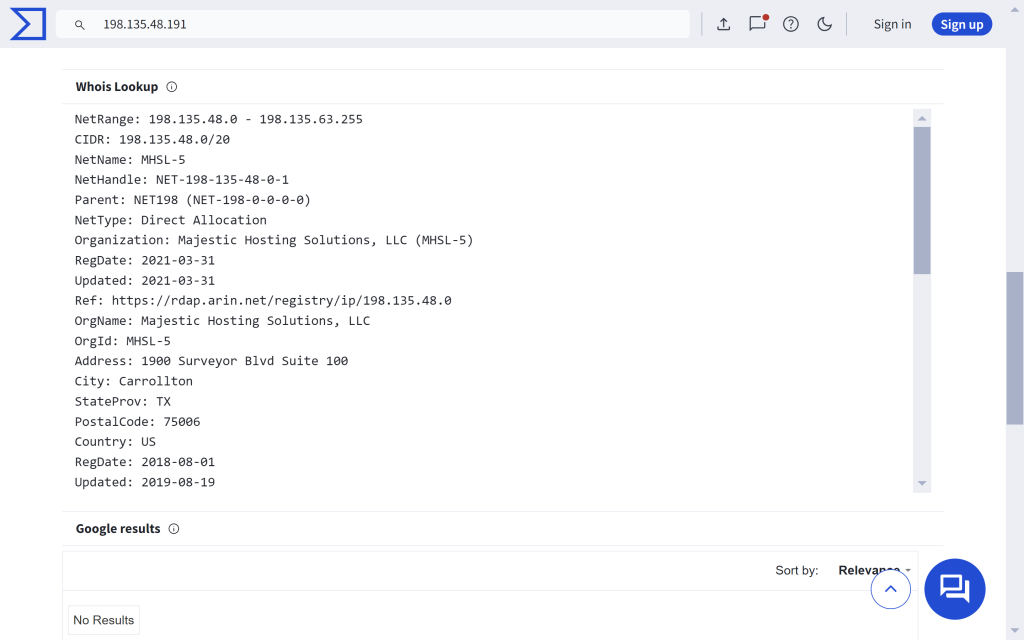Open the notifications chat icon
The image size is (1024, 640).
[758, 24]
